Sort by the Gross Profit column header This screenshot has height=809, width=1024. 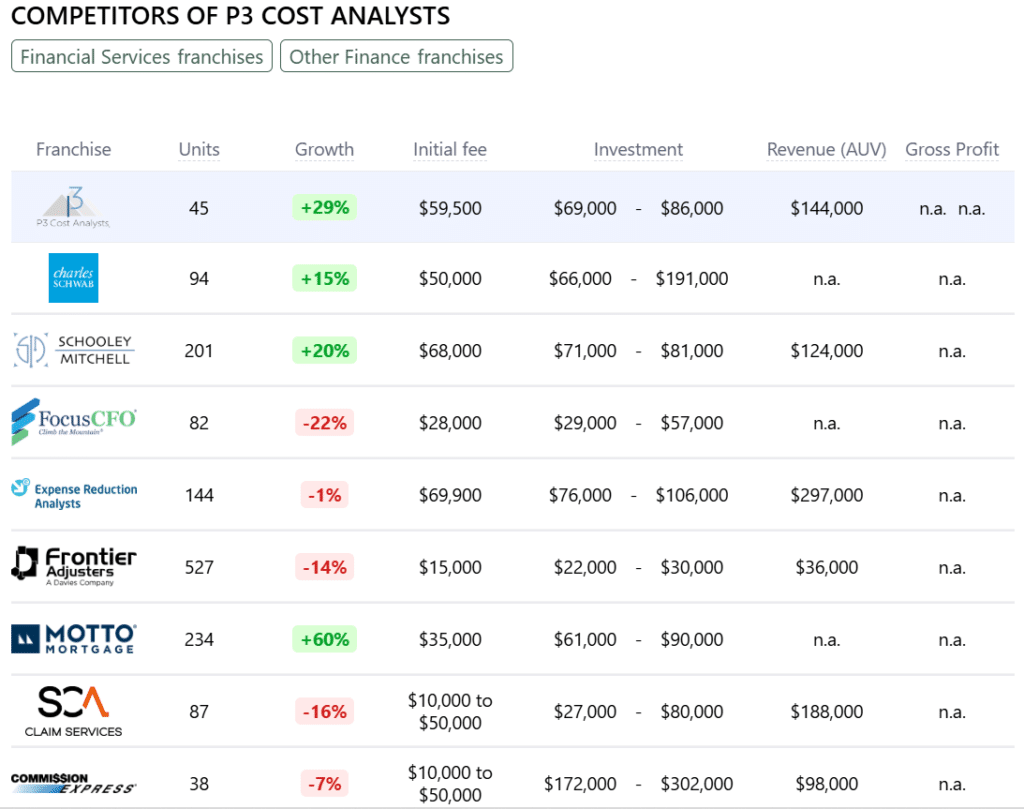[x=952, y=150]
